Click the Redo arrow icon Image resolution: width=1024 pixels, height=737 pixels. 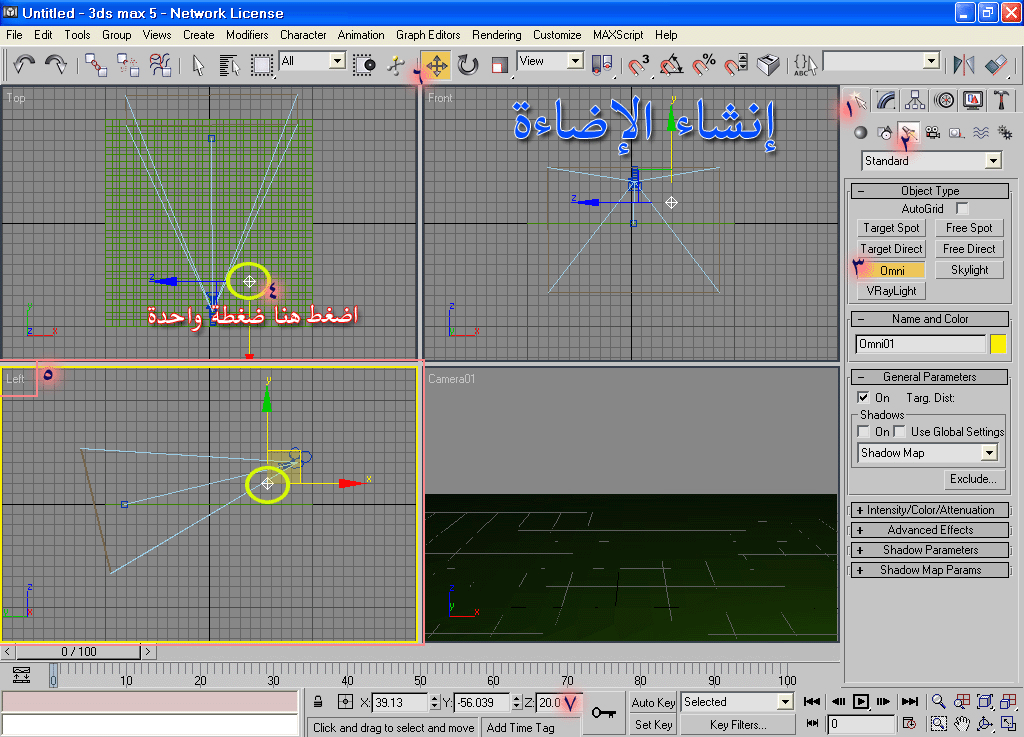click(56, 64)
